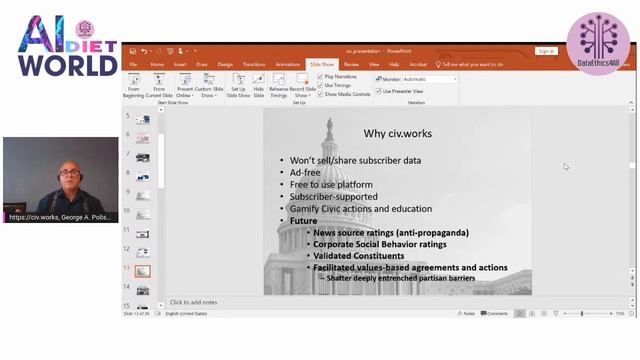Screen dimensions: 640x360
Task: Open the Animations tab
Action: [287, 64]
